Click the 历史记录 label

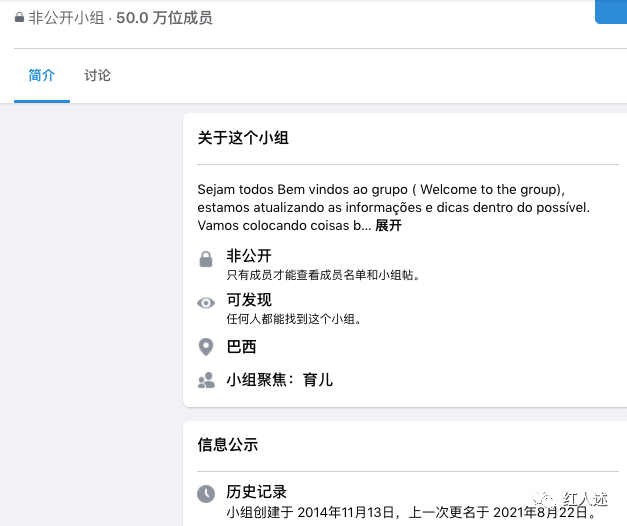(257, 492)
